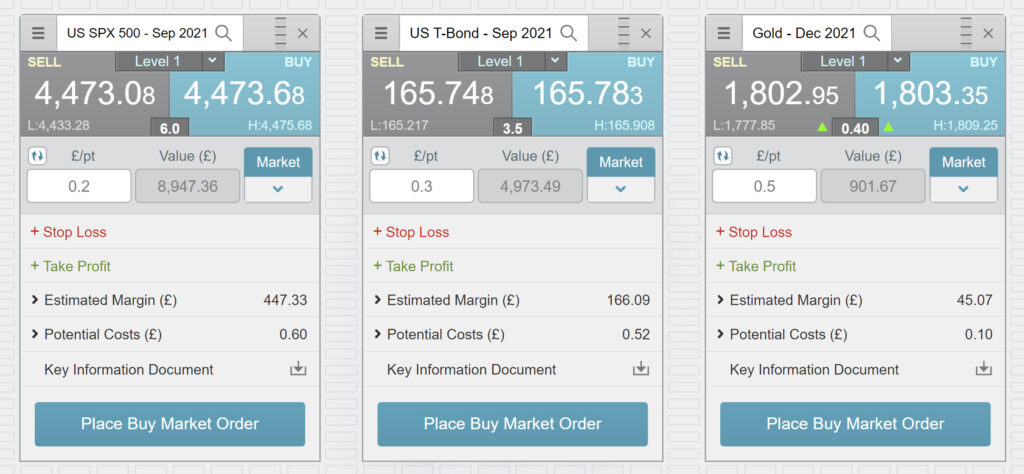Image resolution: width=1024 pixels, height=474 pixels.
Task: Download Key Information Document for US SPX 500
Action: tap(298, 369)
